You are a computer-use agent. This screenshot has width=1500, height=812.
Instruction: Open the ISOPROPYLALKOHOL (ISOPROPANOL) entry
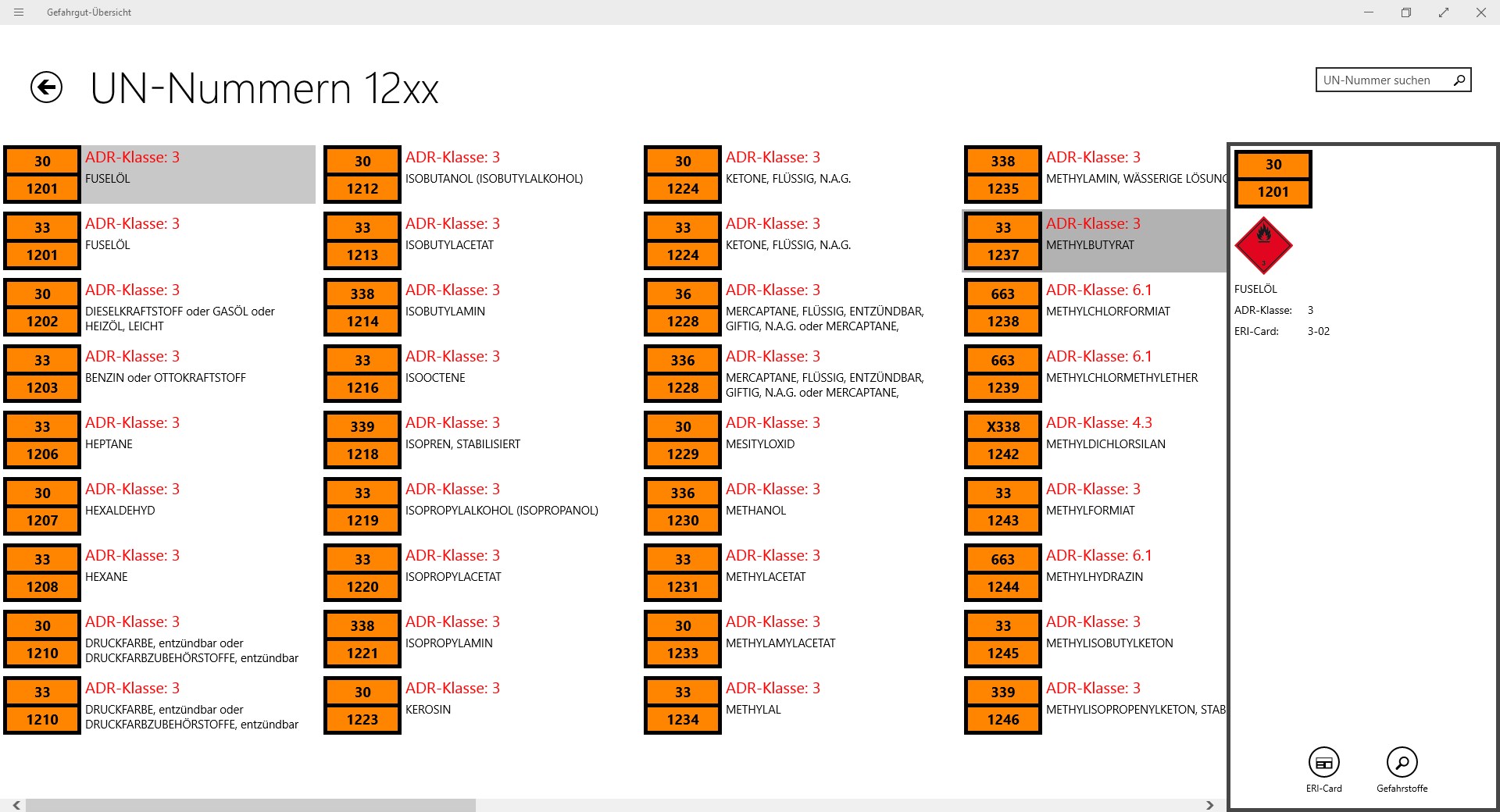click(x=480, y=507)
